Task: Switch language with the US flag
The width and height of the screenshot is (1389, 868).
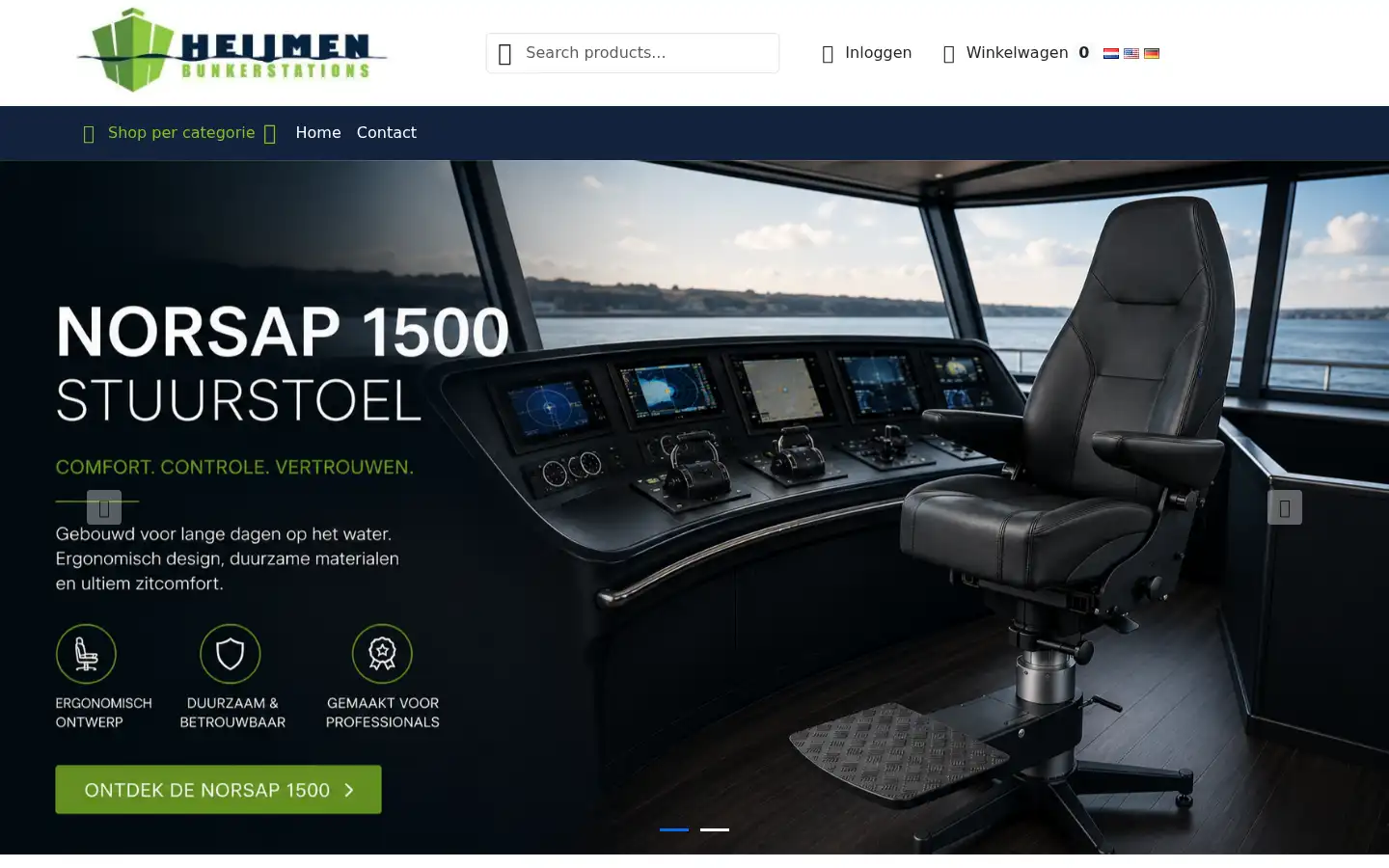Action: [1131, 53]
